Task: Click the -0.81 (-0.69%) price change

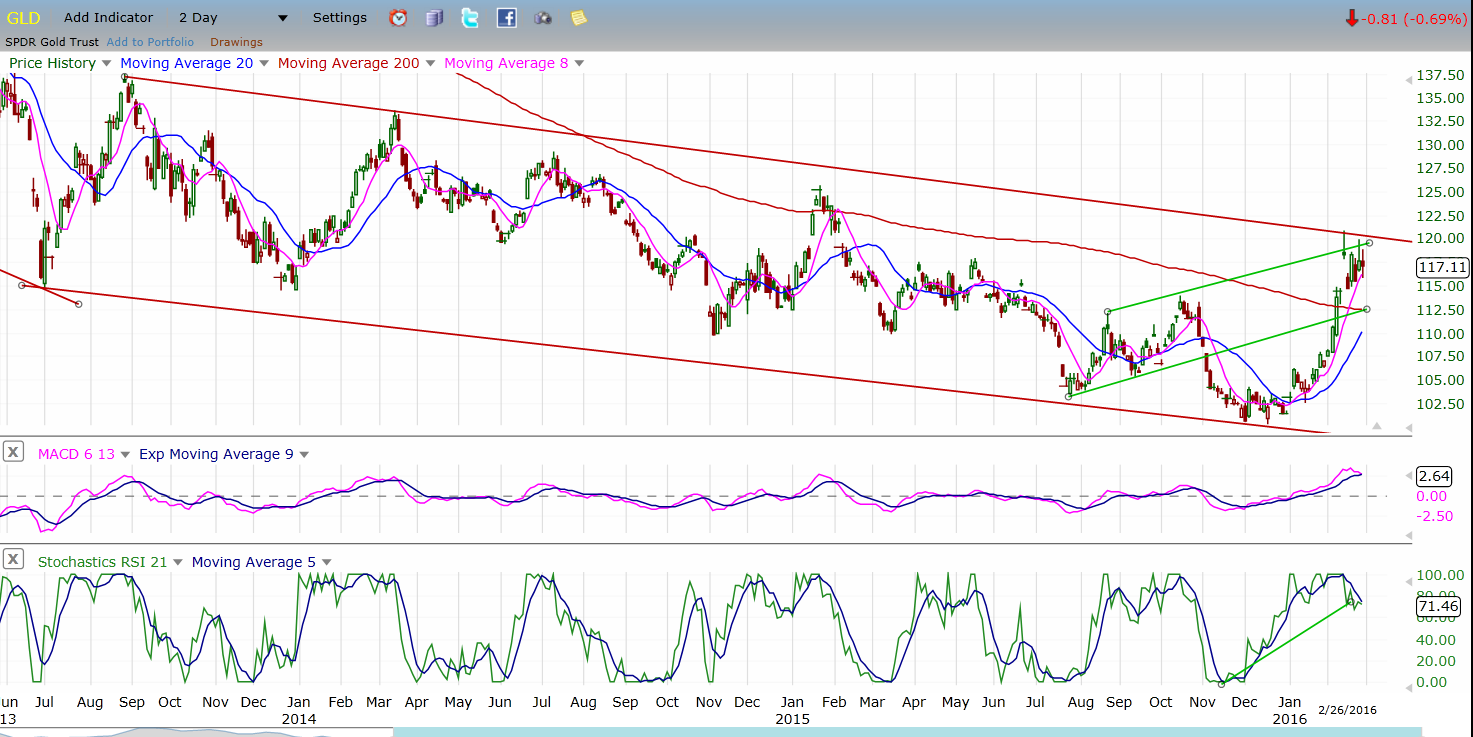Action: (x=1415, y=18)
